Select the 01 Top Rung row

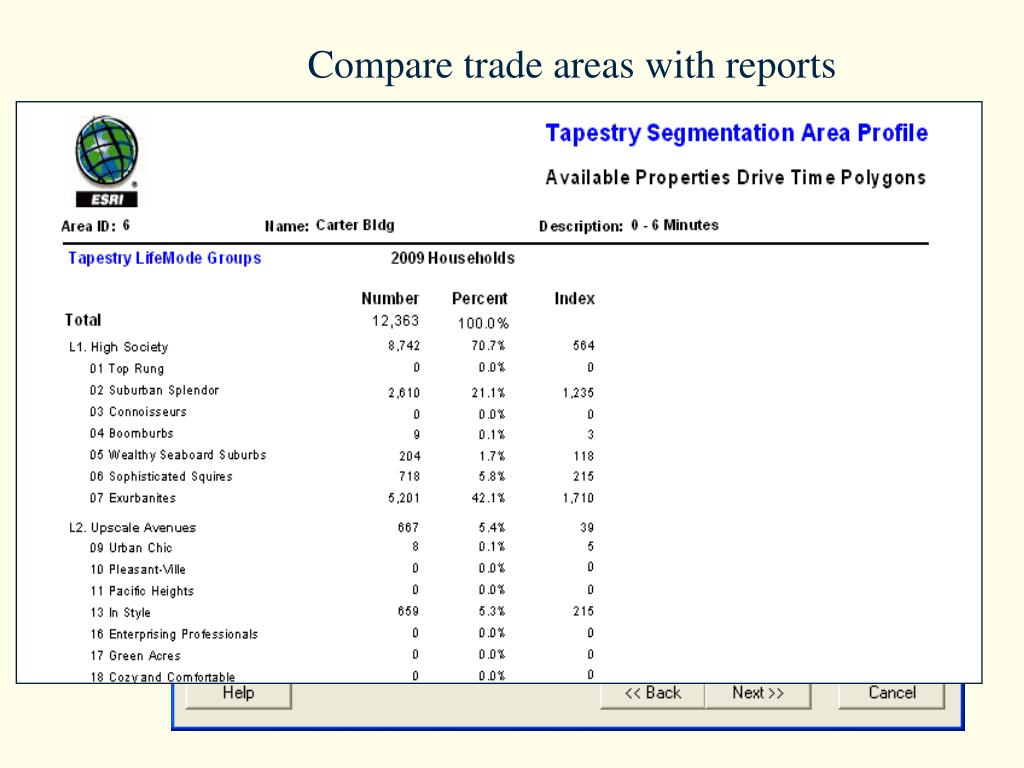342,368
